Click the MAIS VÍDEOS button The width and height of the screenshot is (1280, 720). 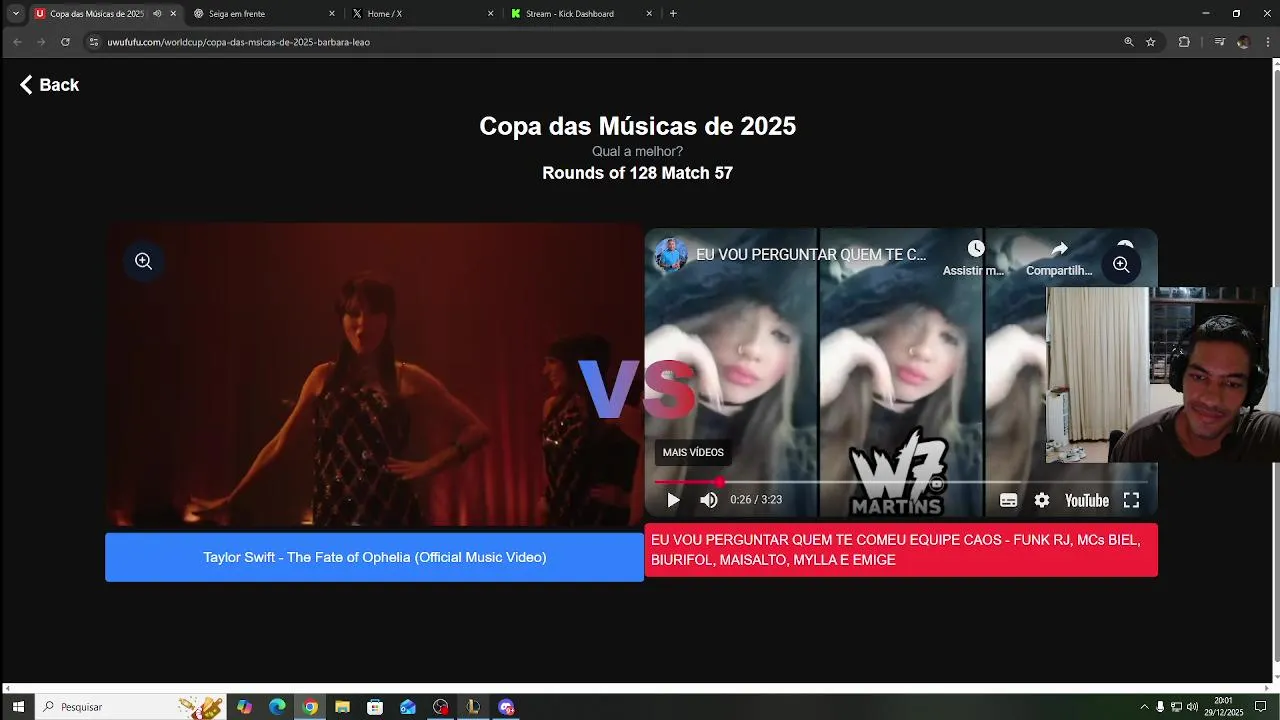[693, 452]
